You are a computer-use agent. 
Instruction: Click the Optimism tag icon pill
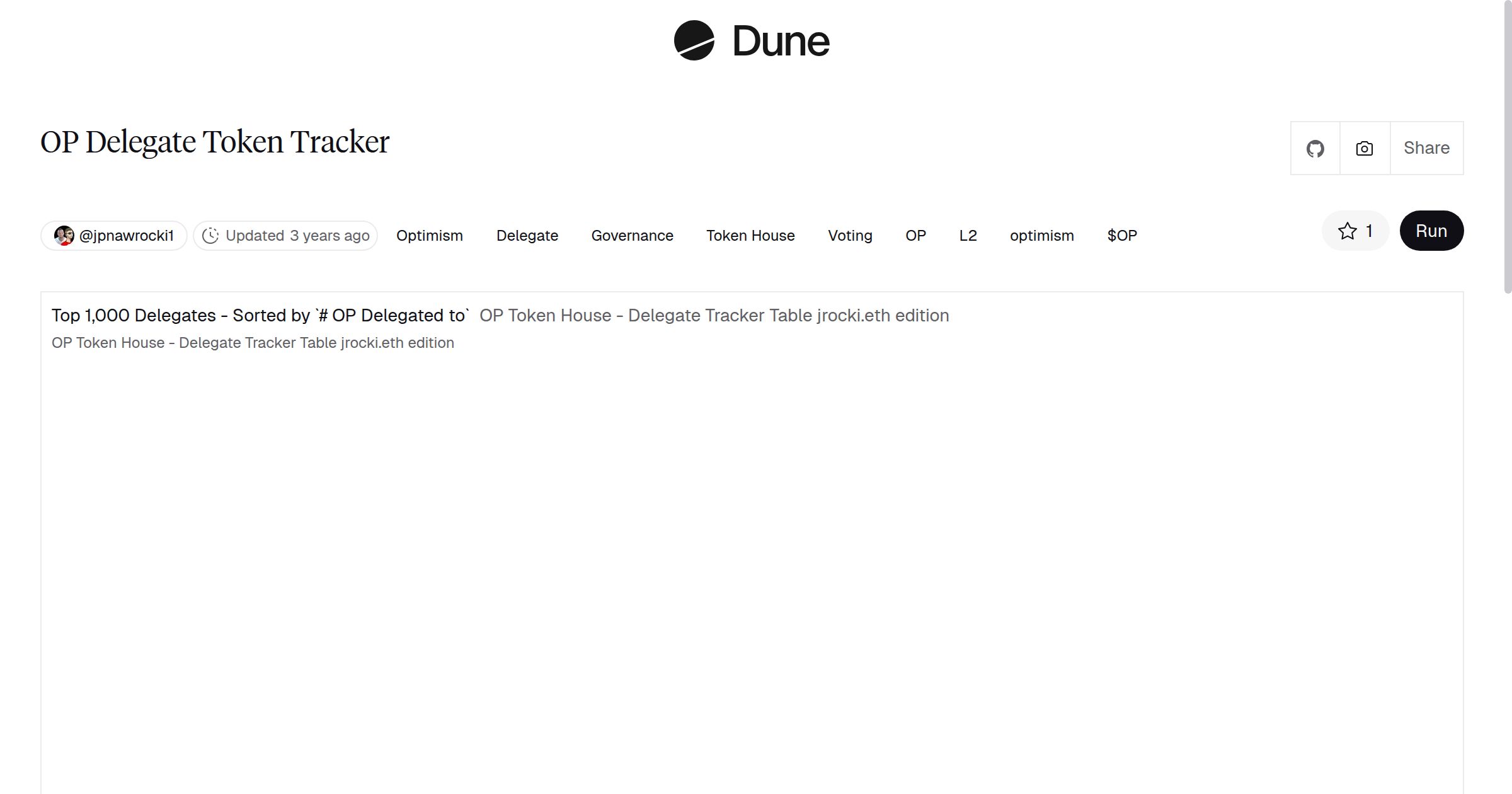point(429,235)
